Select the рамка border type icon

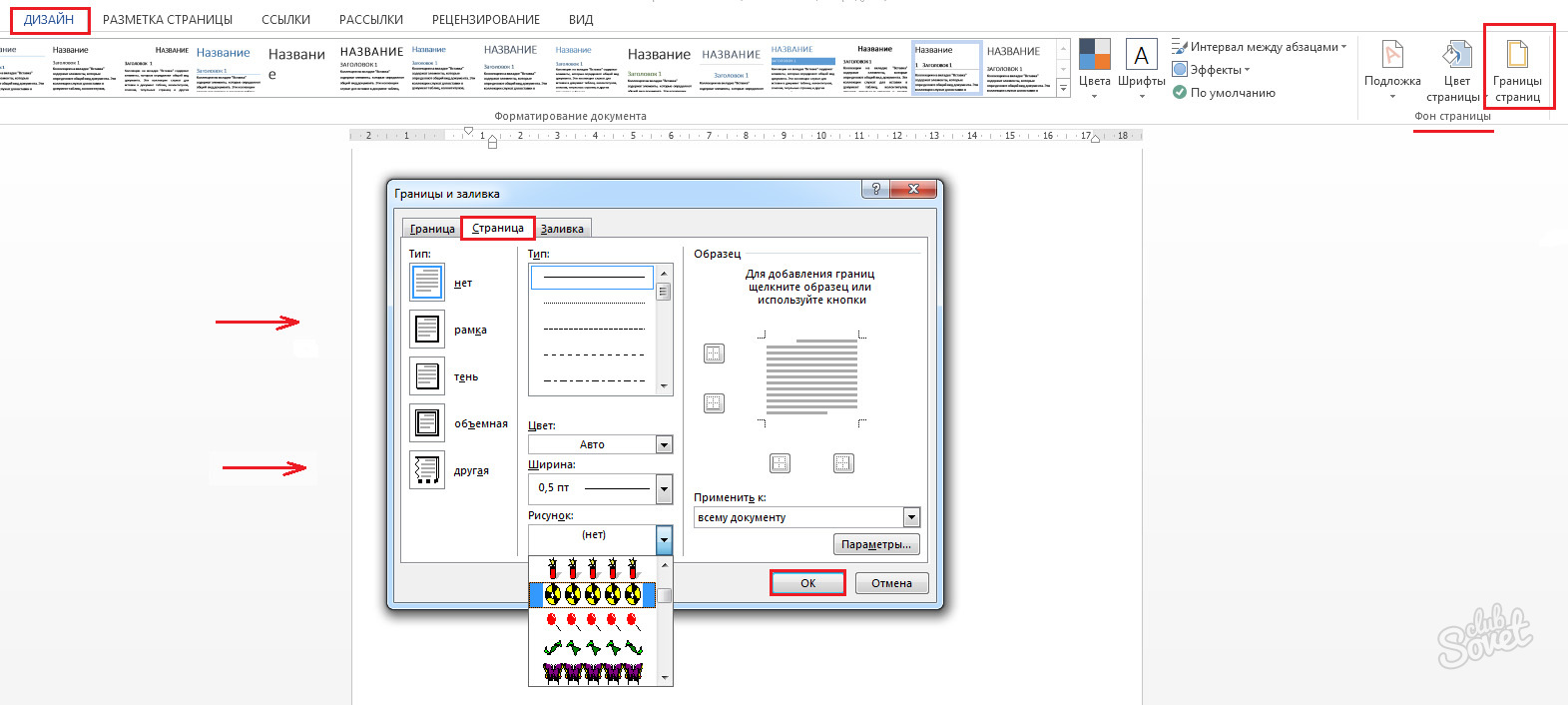pyautogui.click(x=427, y=330)
